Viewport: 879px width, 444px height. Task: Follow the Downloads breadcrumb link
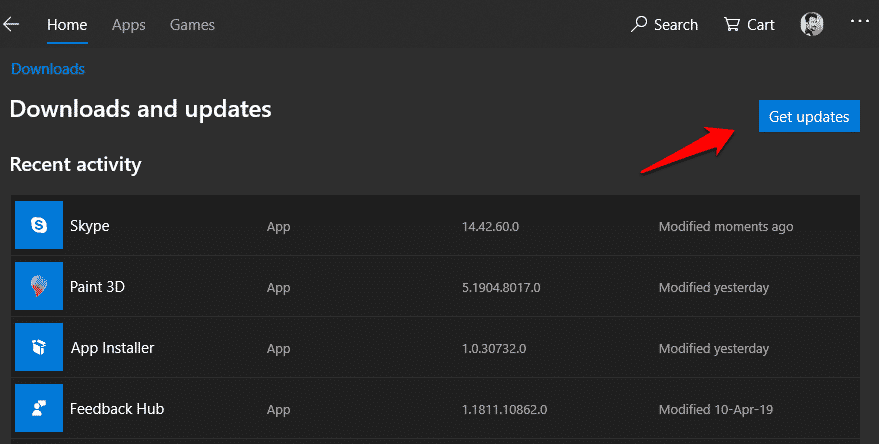click(x=47, y=69)
